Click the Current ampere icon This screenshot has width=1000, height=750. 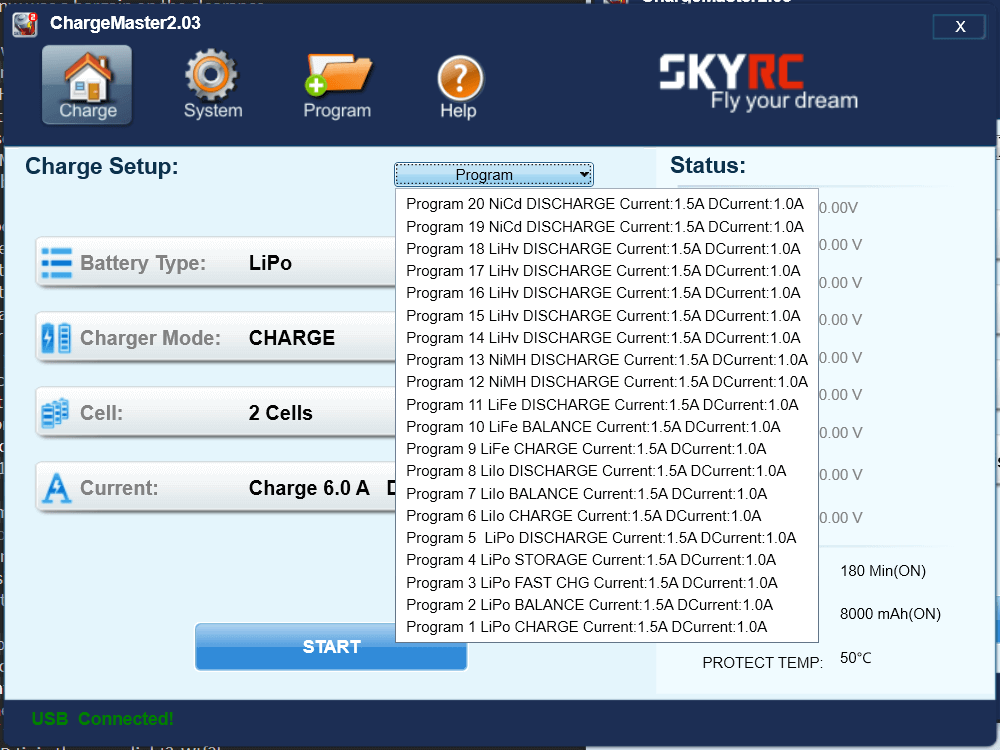tap(56, 488)
